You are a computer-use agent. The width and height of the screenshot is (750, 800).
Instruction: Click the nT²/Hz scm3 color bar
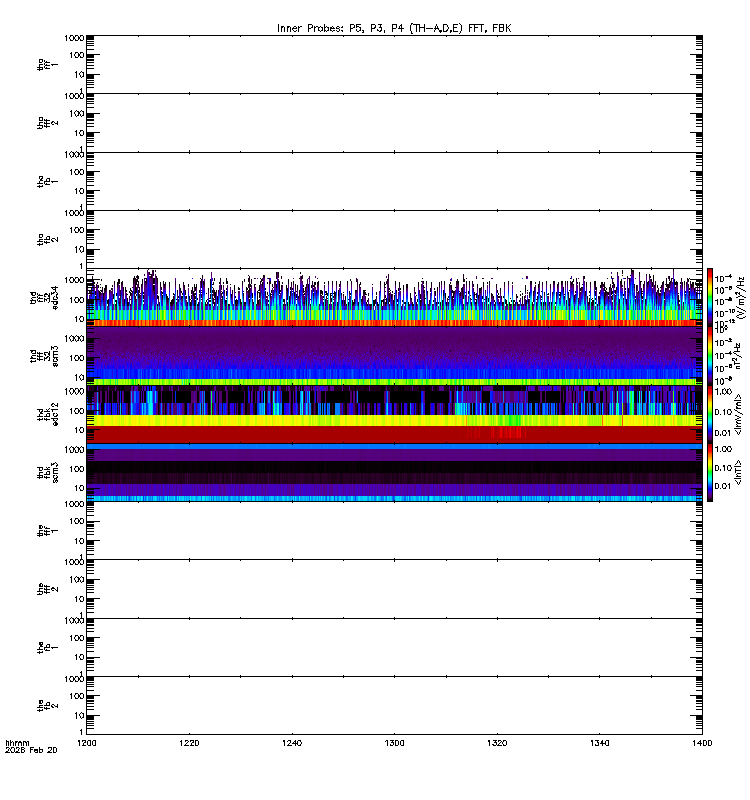(710, 356)
